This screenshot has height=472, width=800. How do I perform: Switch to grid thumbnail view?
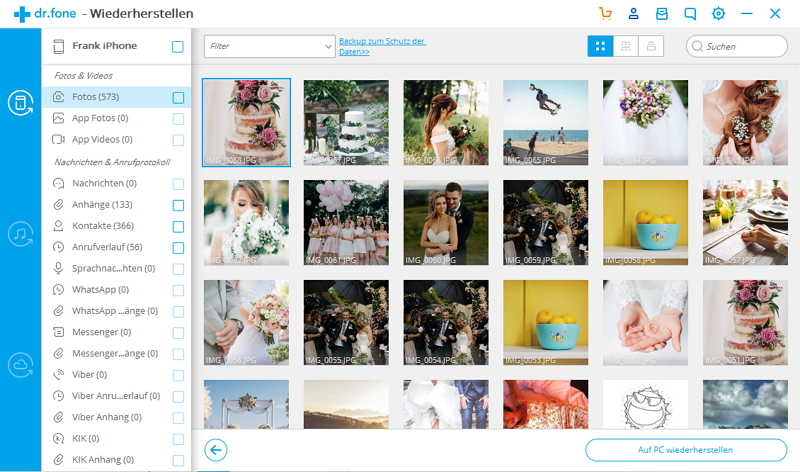601,46
